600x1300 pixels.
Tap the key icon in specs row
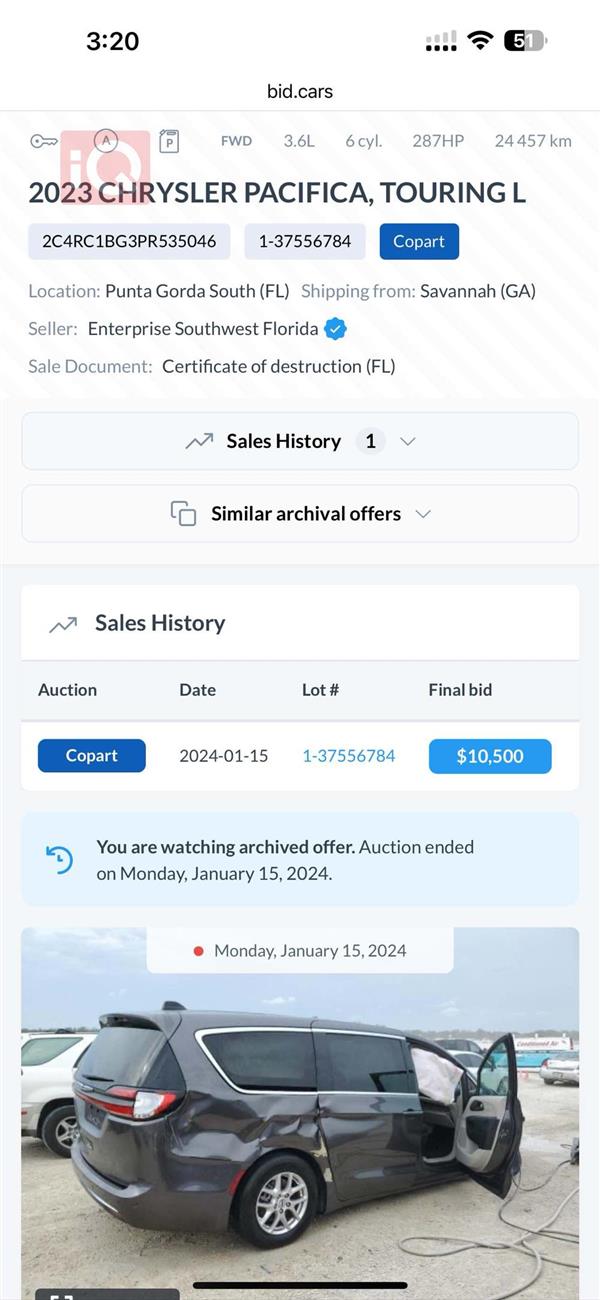43,141
